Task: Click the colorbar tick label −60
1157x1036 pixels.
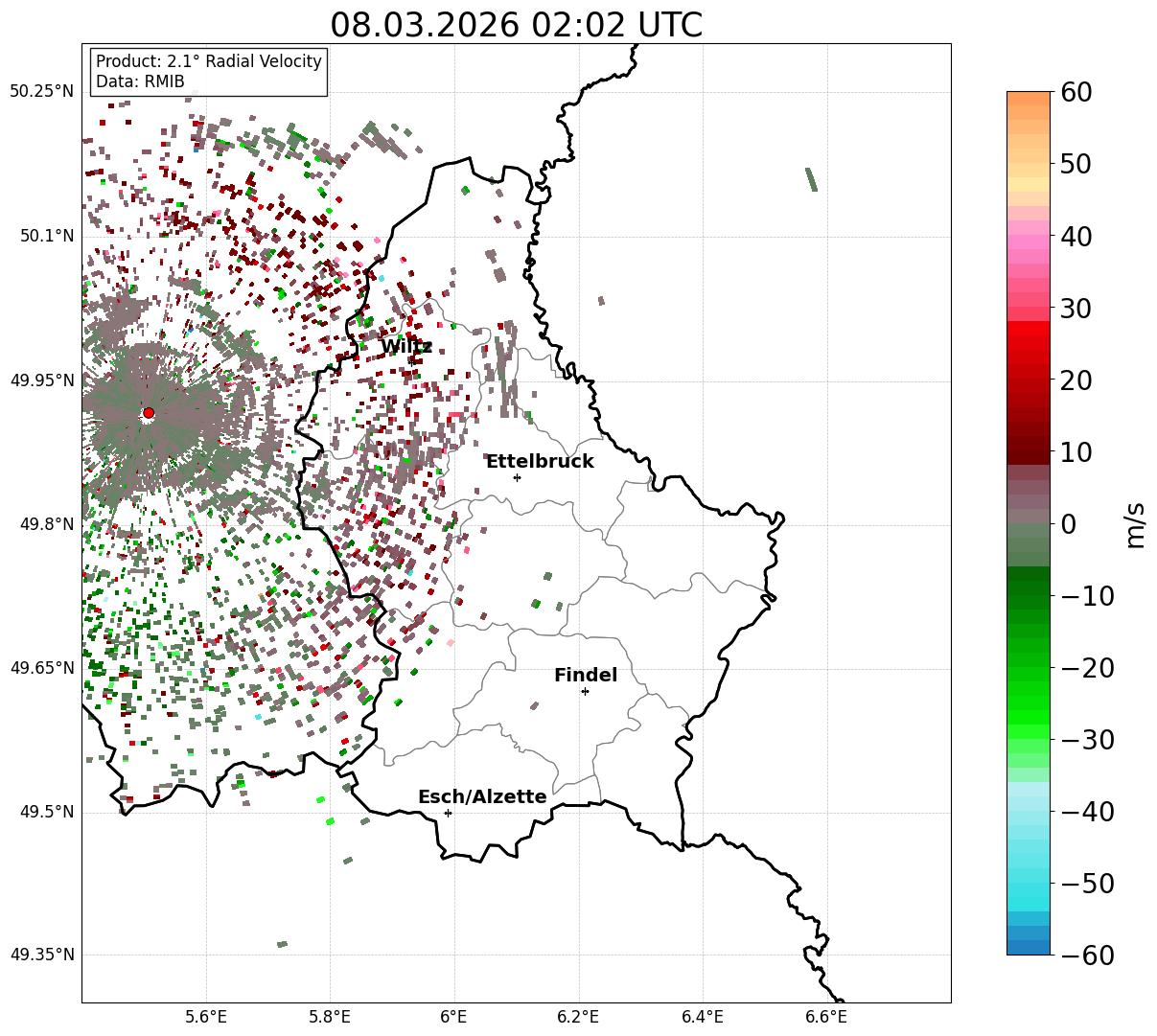Action: pos(1088,955)
